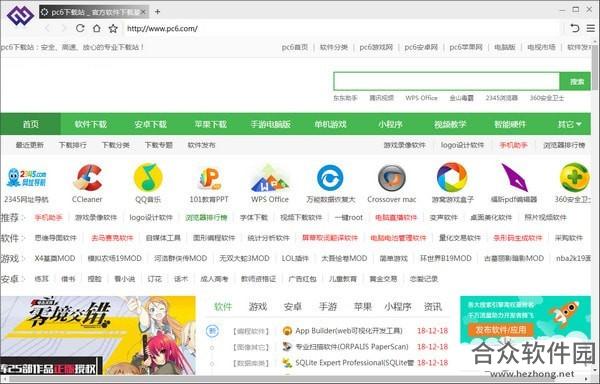Click the undo arrow icon in toolbar

(x=574, y=28)
